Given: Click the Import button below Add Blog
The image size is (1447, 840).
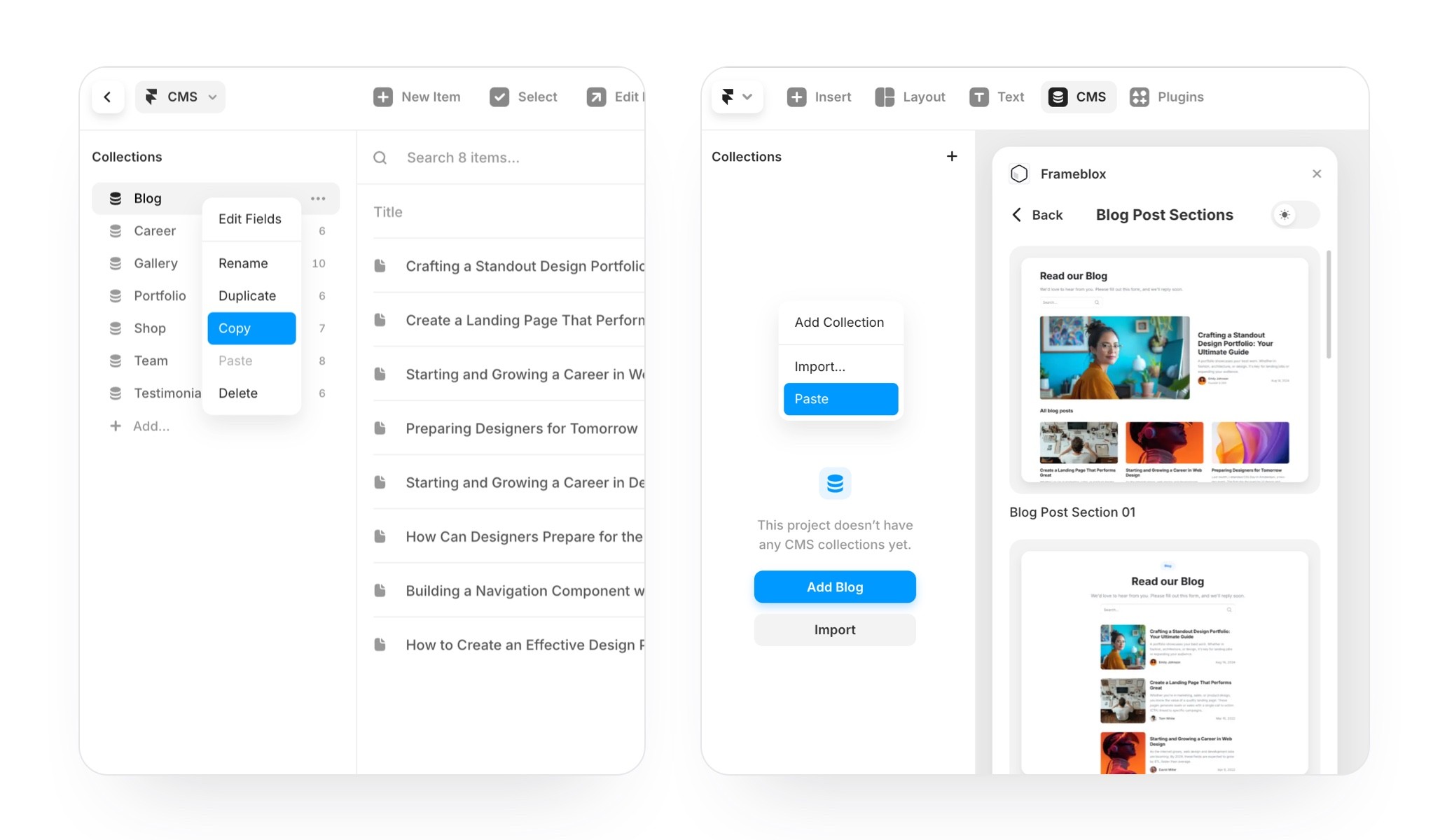Looking at the screenshot, I should 834,629.
